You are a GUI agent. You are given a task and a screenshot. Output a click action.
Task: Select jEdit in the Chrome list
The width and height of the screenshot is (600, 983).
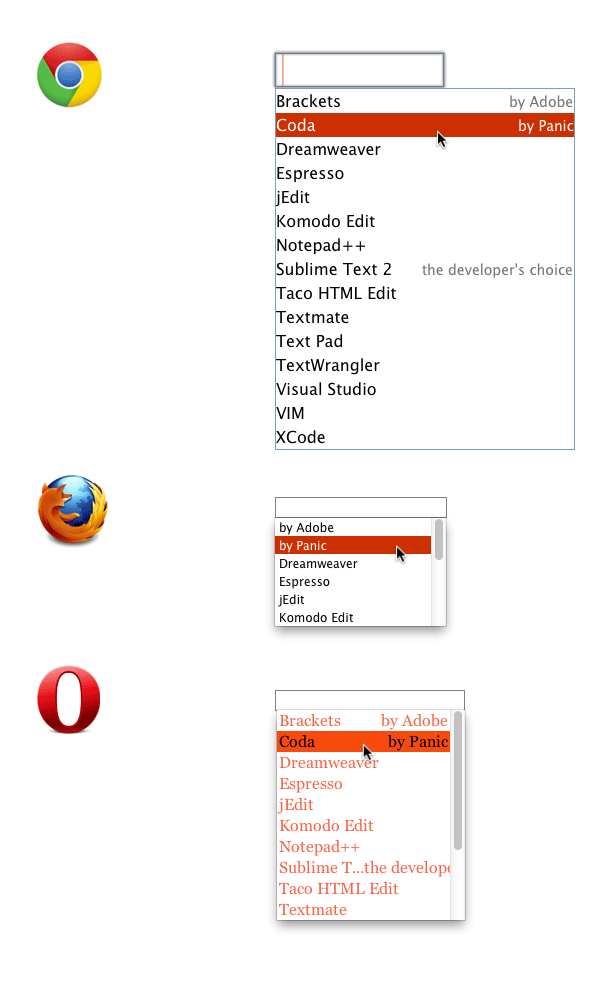click(x=424, y=197)
